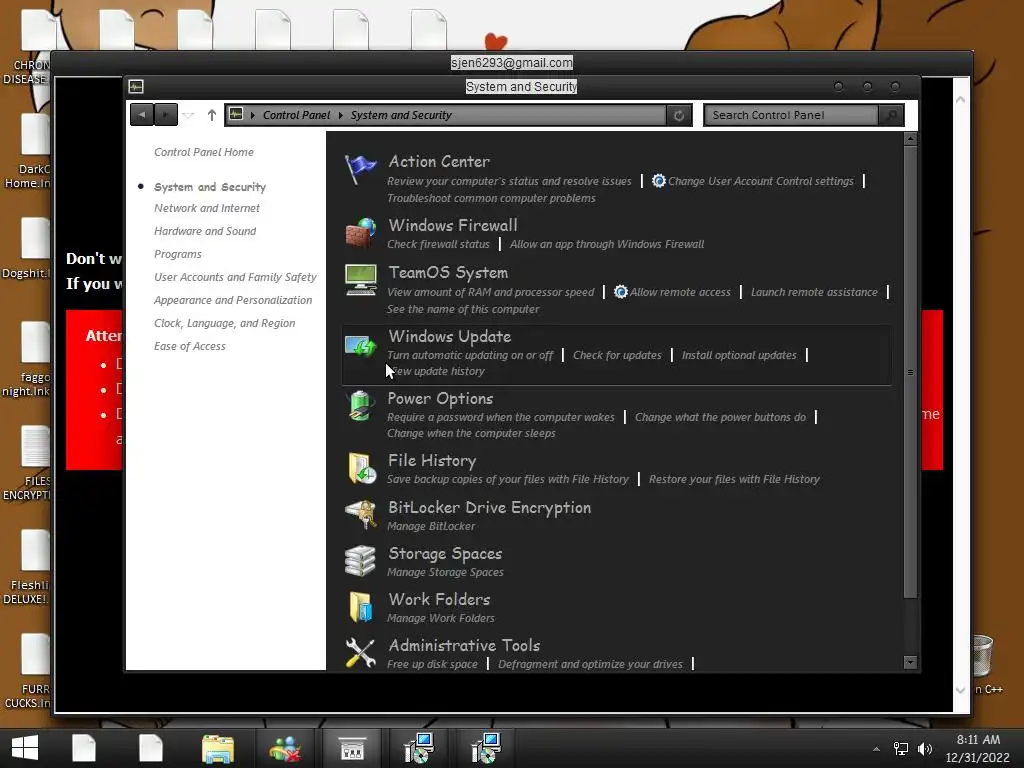
Task: Click Check for updates link
Action: (617, 355)
